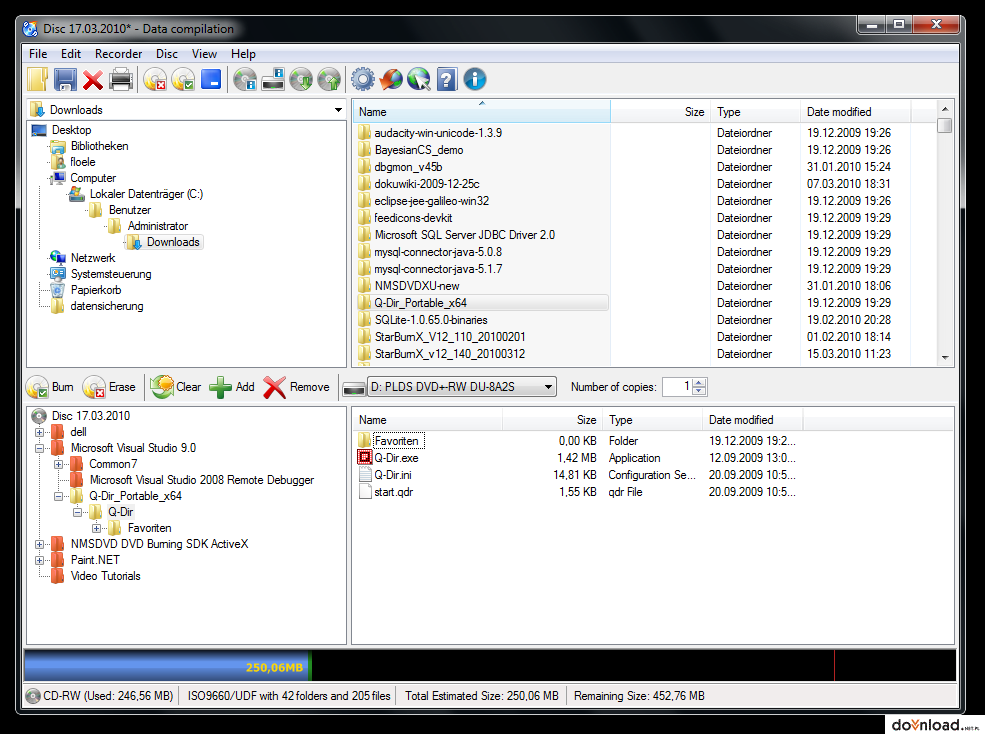The width and height of the screenshot is (985, 734).
Task: Expand the Paint.NET tree node
Action: point(39,561)
